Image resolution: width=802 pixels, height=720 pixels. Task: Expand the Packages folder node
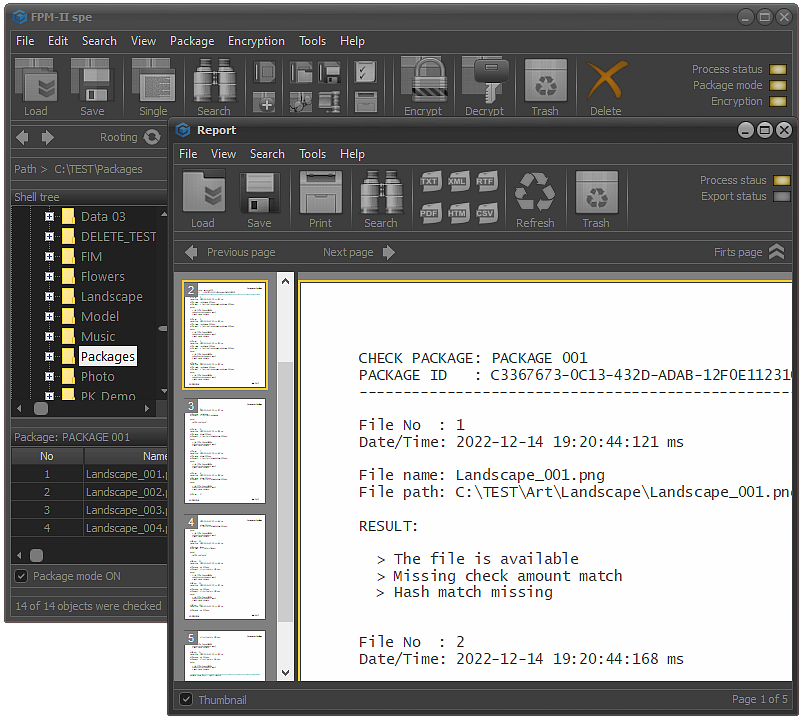coord(49,356)
